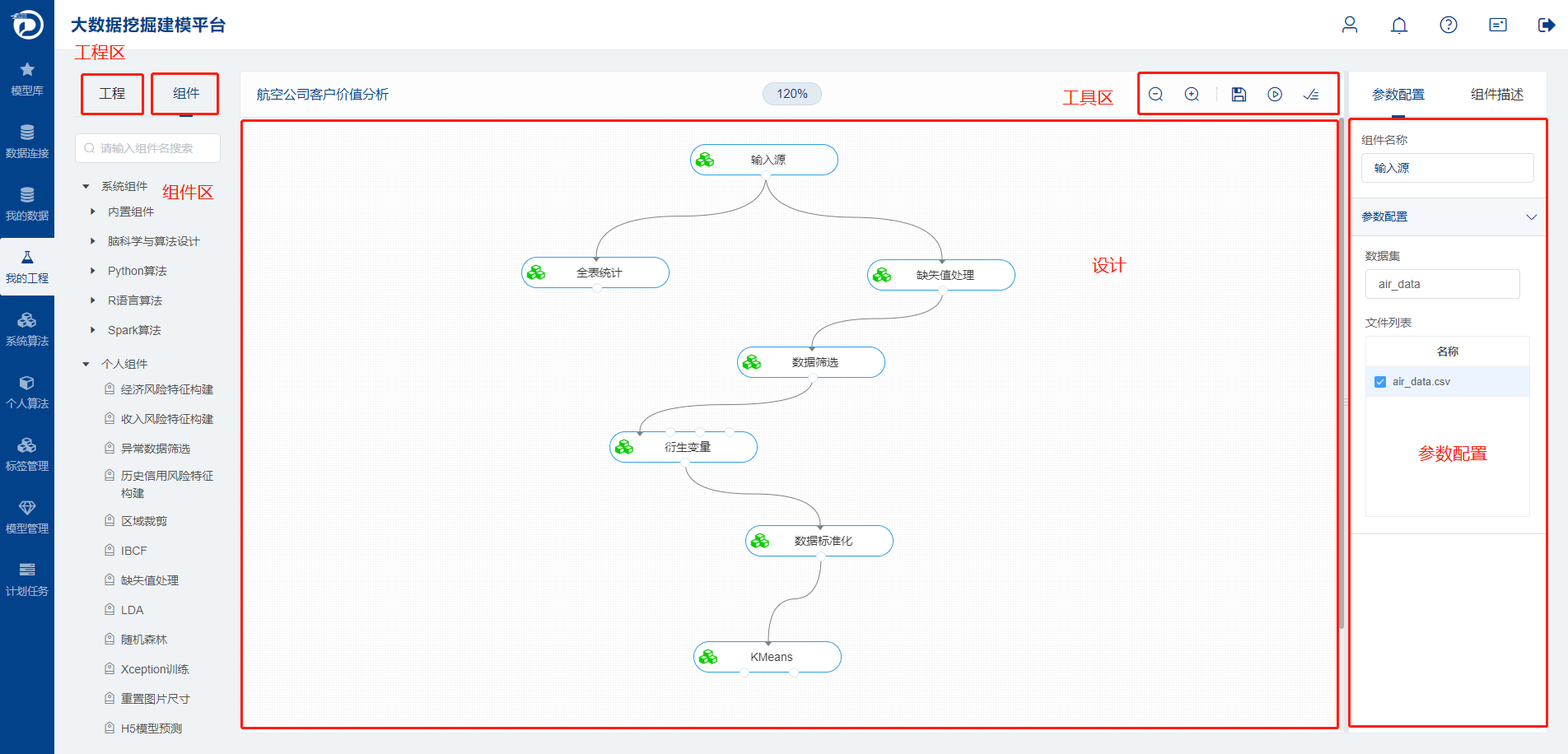Expand the Python算法 tree node
Viewport: 1568px width, 754px height.
93,271
